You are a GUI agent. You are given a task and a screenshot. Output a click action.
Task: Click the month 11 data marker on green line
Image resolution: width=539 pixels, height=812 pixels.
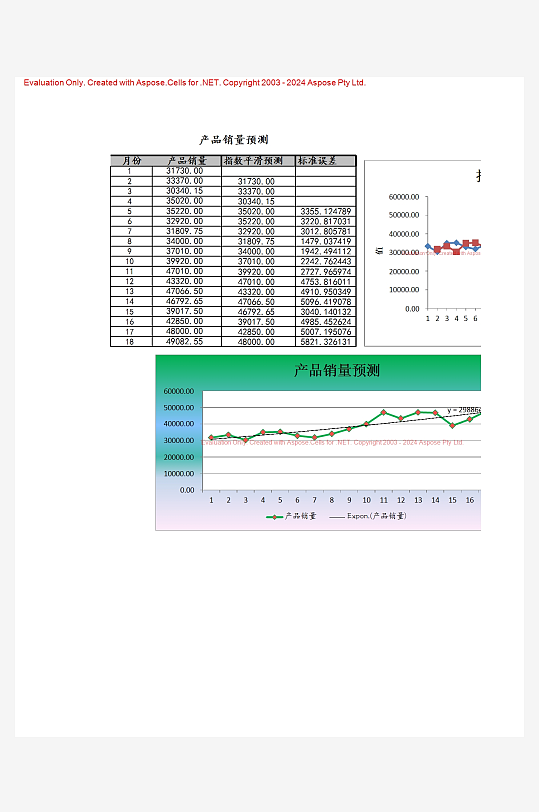[x=384, y=413]
